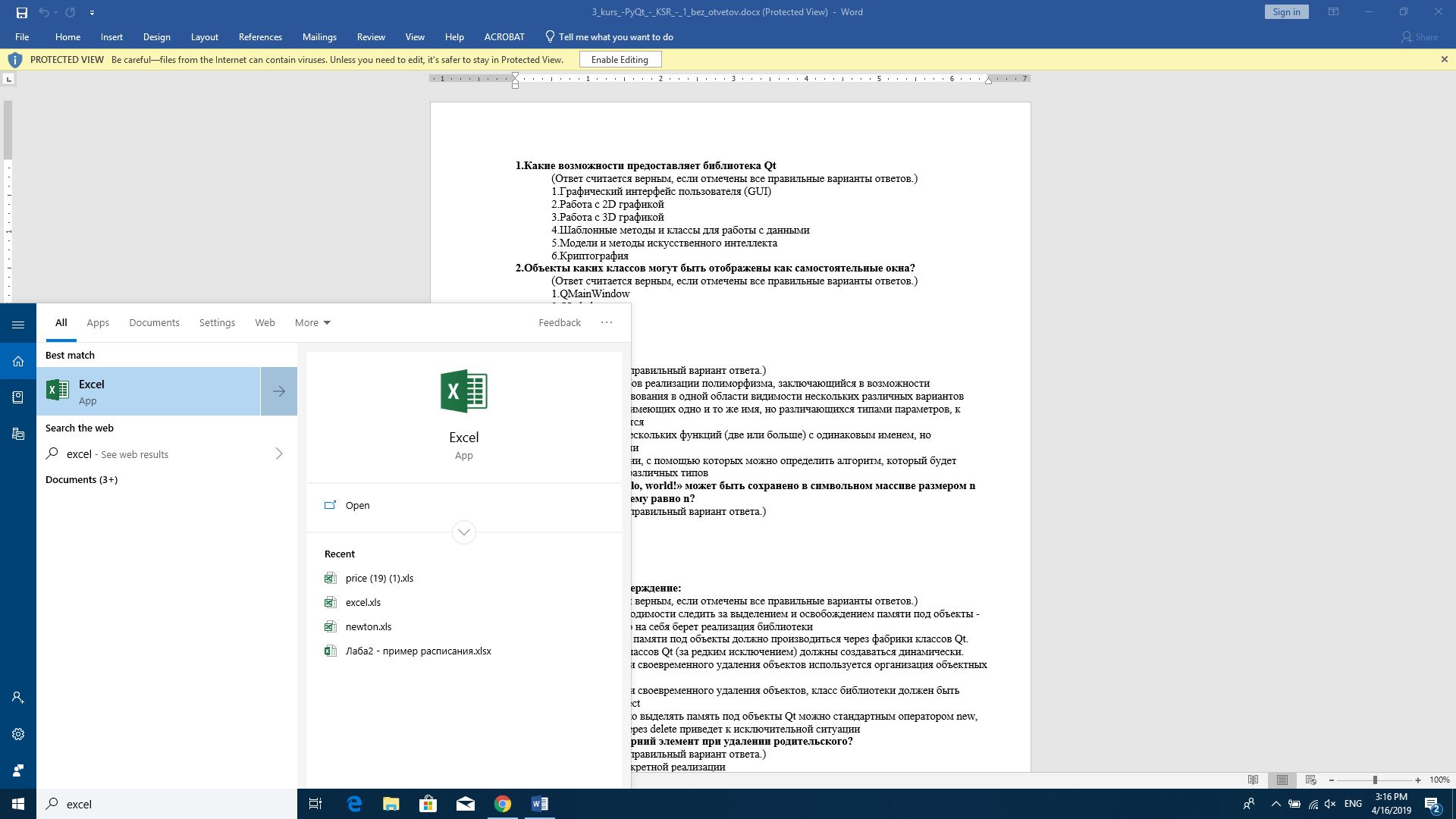This screenshot has height=819, width=1456.
Task: Open File Explorer from the taskbar
Action: [x=391, y=804]
